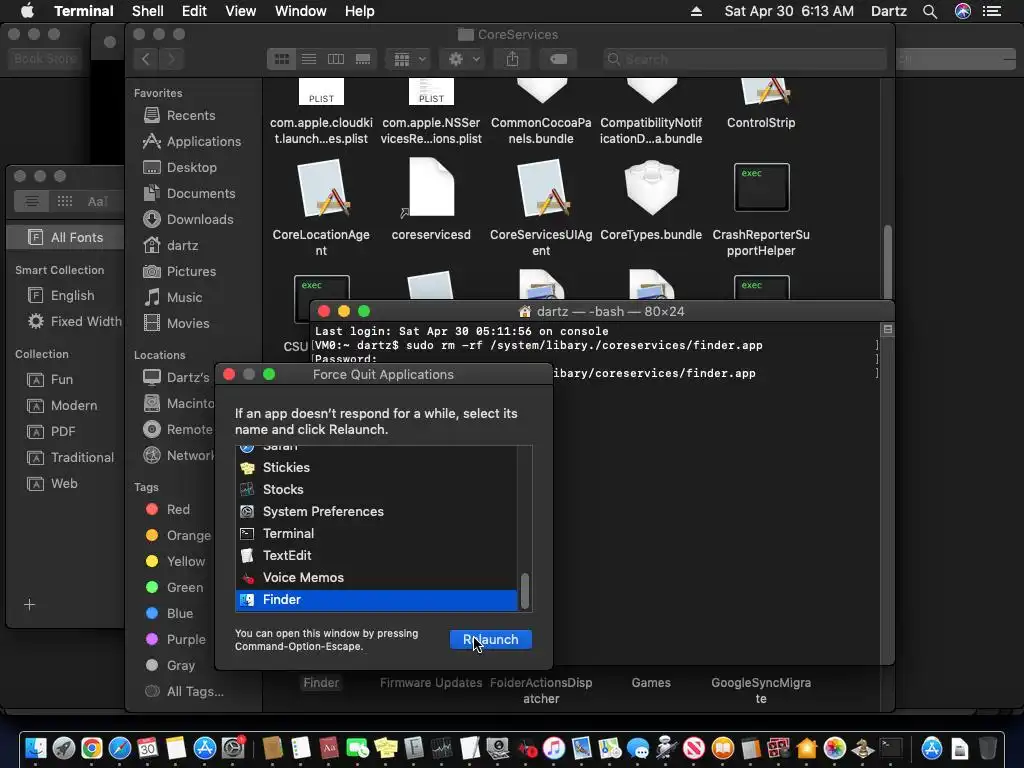This screenshot has height=768, width=1024.
Task: Open the Shell menu
Action: pyautogui.click(x=148, y=11)
